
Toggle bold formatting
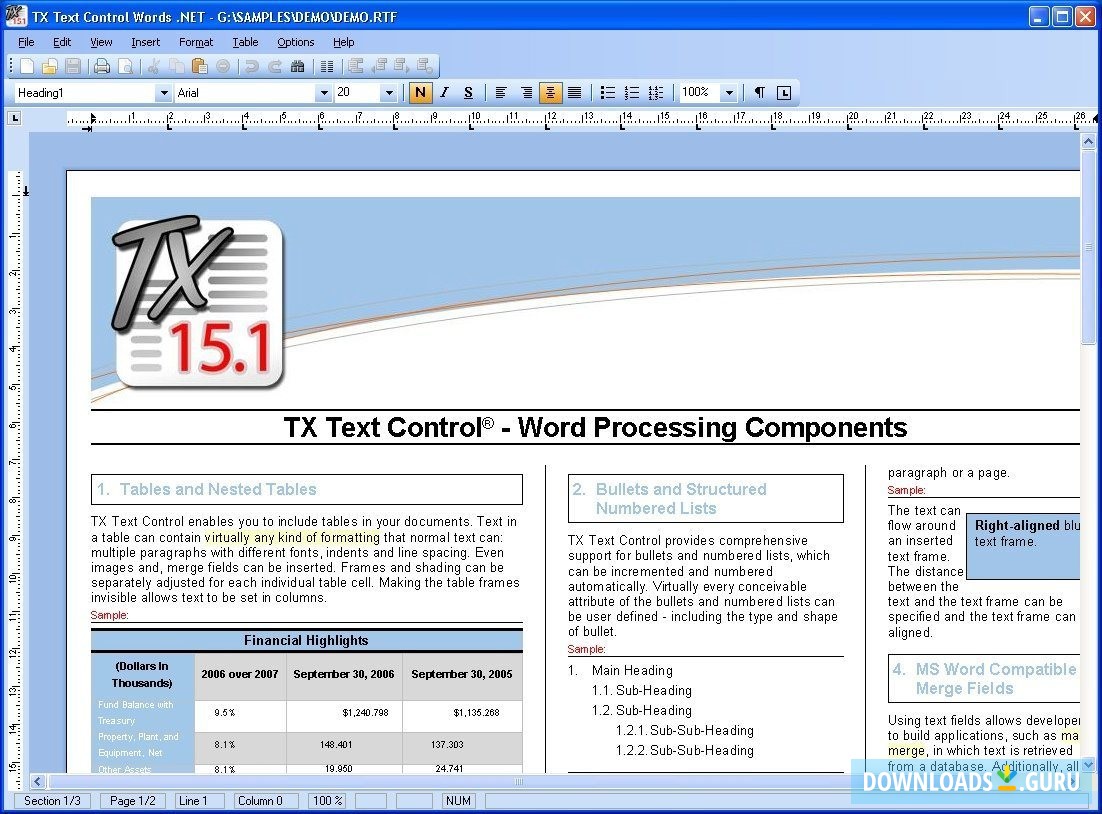click(420, 92)
